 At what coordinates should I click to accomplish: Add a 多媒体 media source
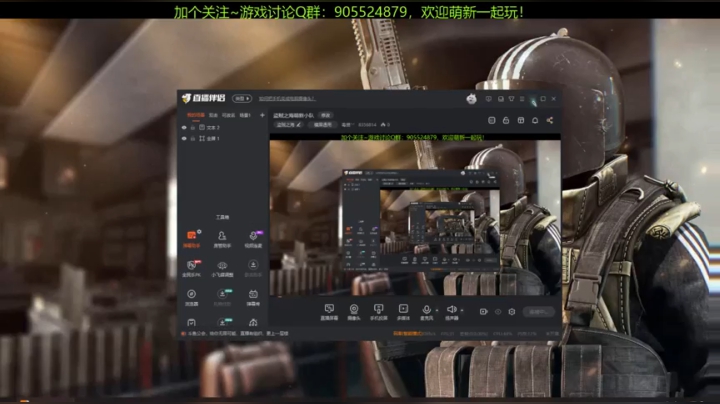coord(403,312)
